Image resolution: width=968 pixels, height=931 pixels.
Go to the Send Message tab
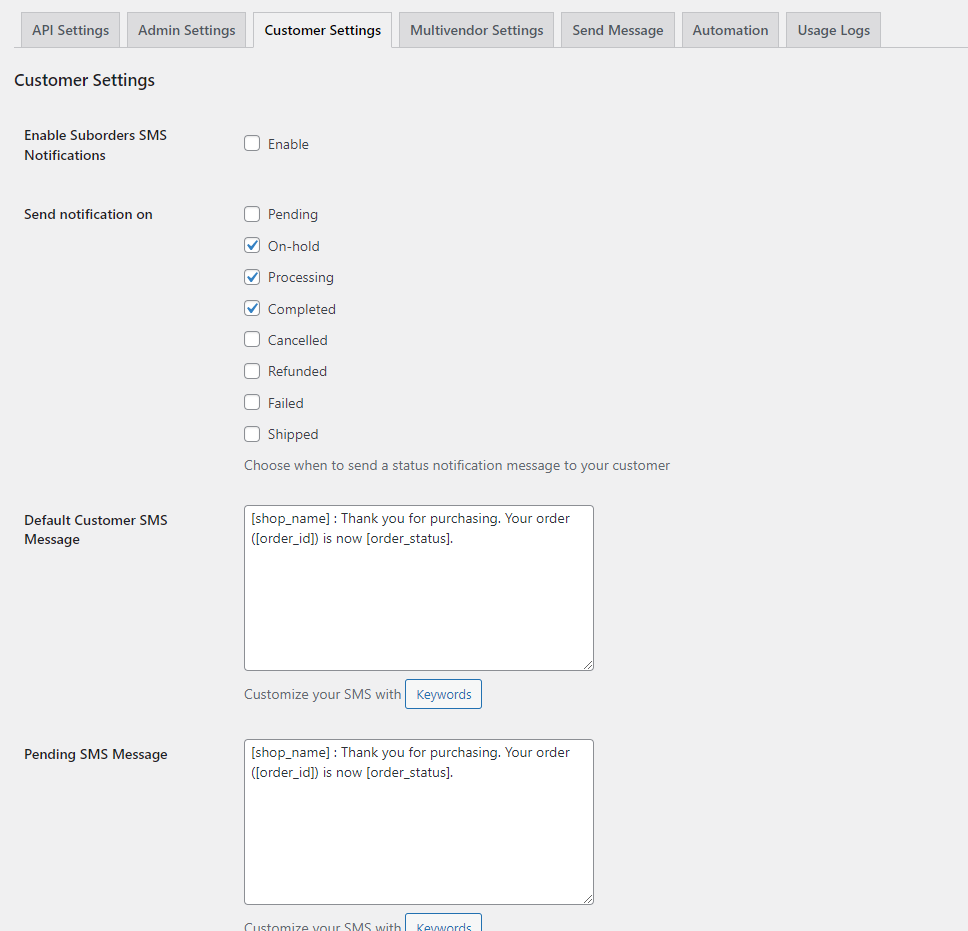point(617,30)
